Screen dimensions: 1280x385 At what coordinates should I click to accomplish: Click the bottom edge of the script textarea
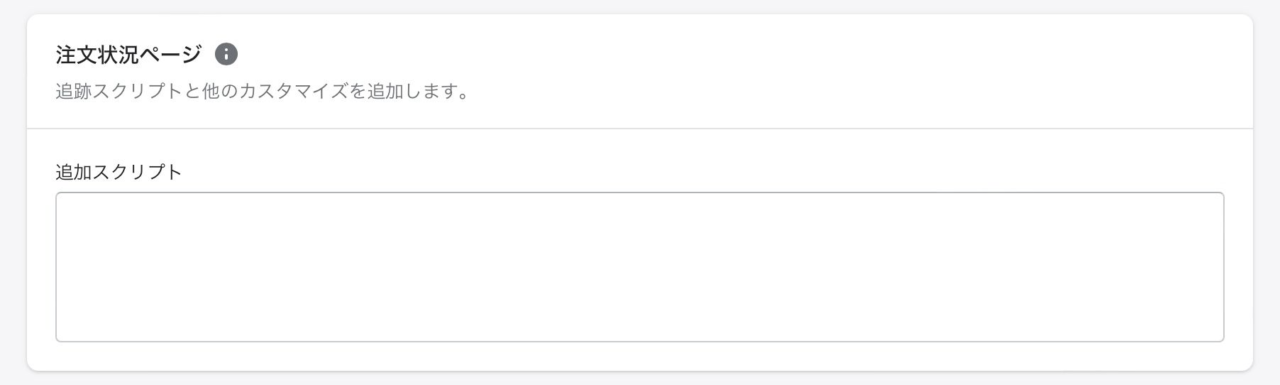click(x=640, y=341)
